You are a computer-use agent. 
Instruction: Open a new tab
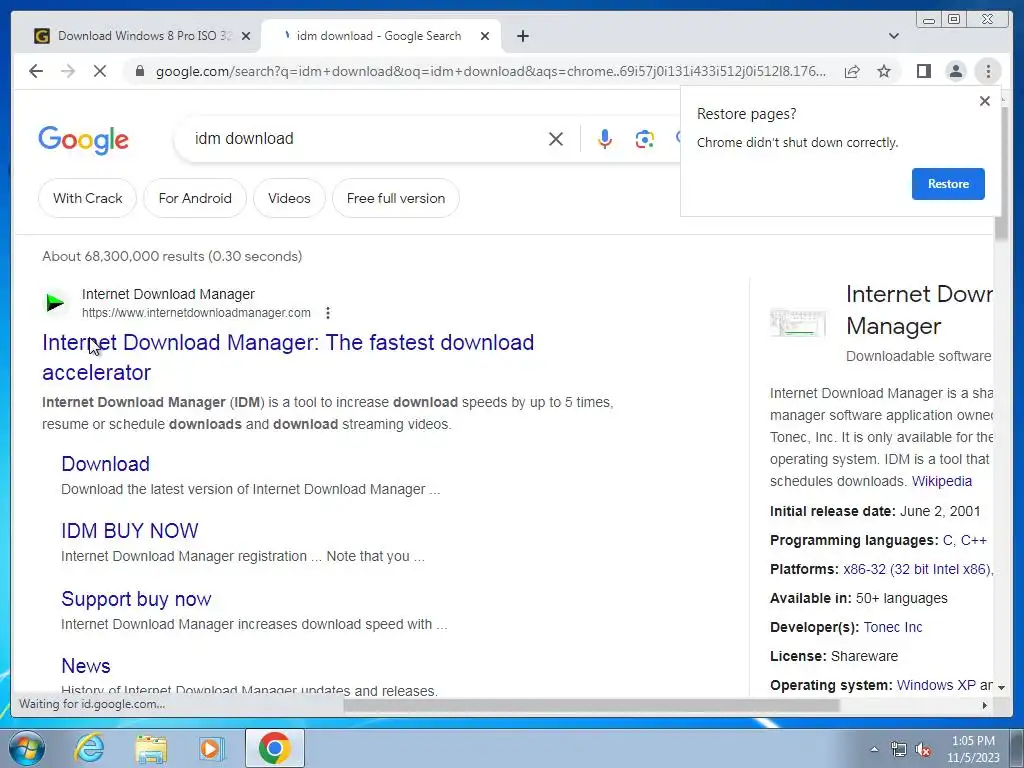(522, 36)
